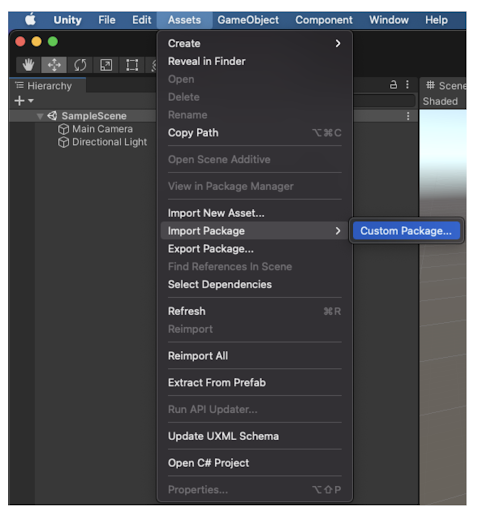Open the Shaded draw mode dropdown
The image size is (478, 512).
click(x=440, y=101)
